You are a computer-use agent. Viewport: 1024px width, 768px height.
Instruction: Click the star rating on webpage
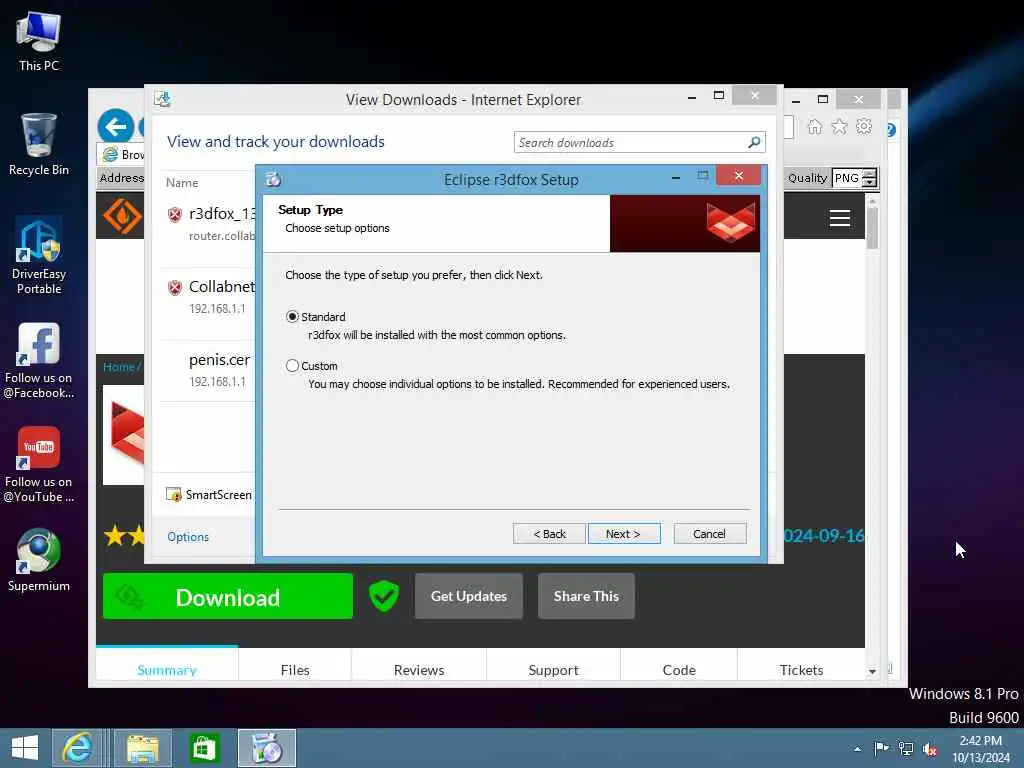[124, 536]
